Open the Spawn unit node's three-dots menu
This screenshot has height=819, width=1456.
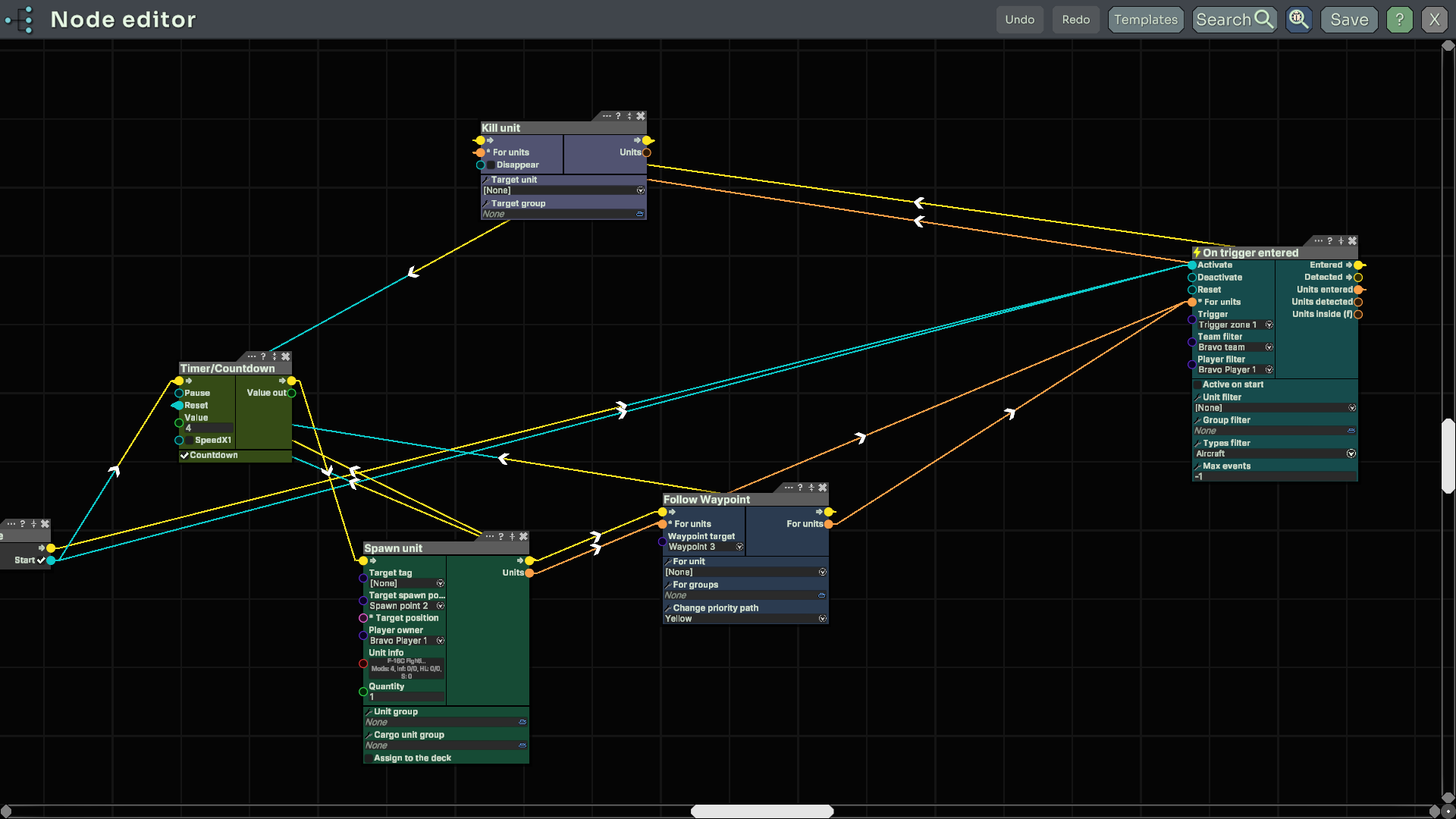pyautogui.click(x=489, y=536)
